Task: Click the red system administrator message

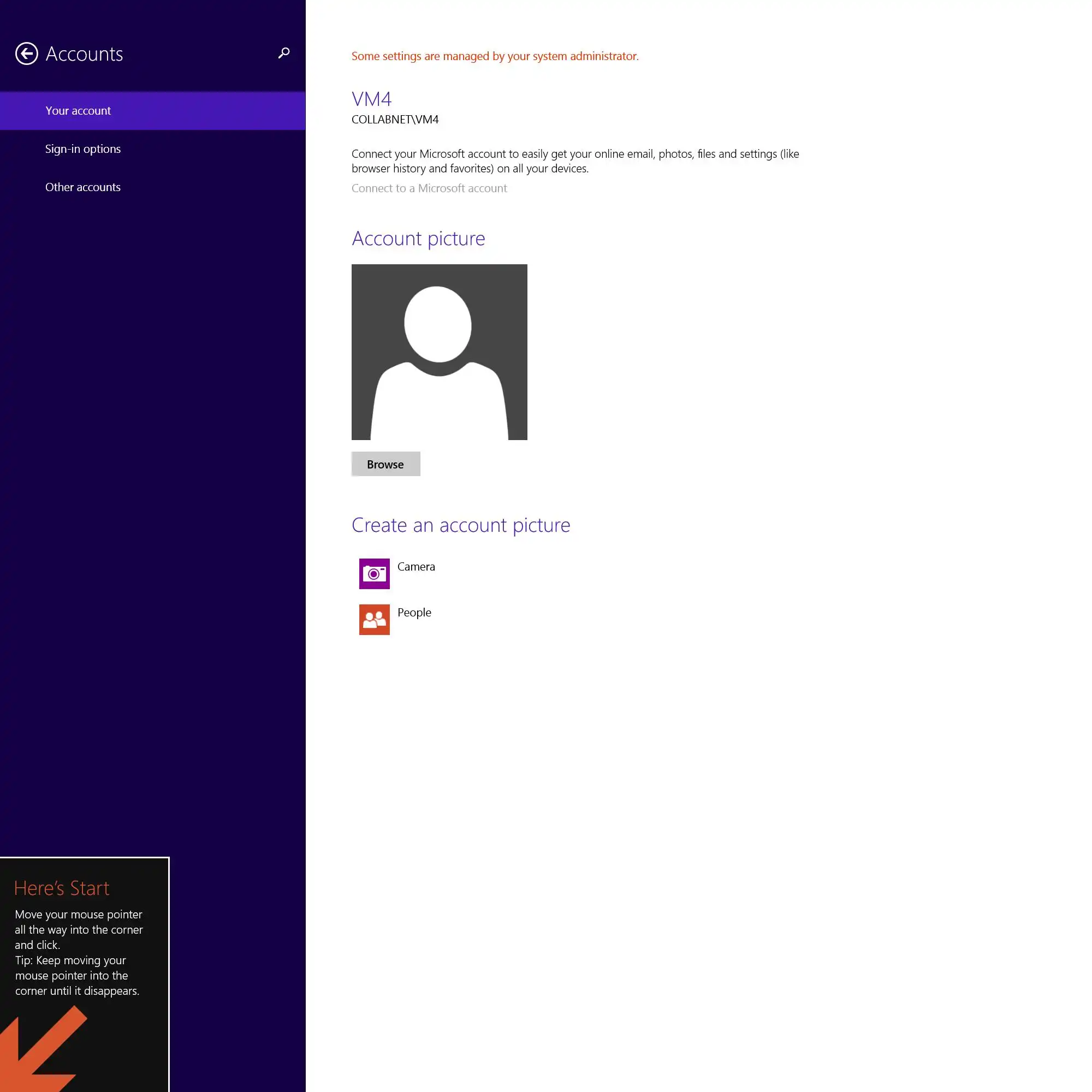Action: point(495,56)
